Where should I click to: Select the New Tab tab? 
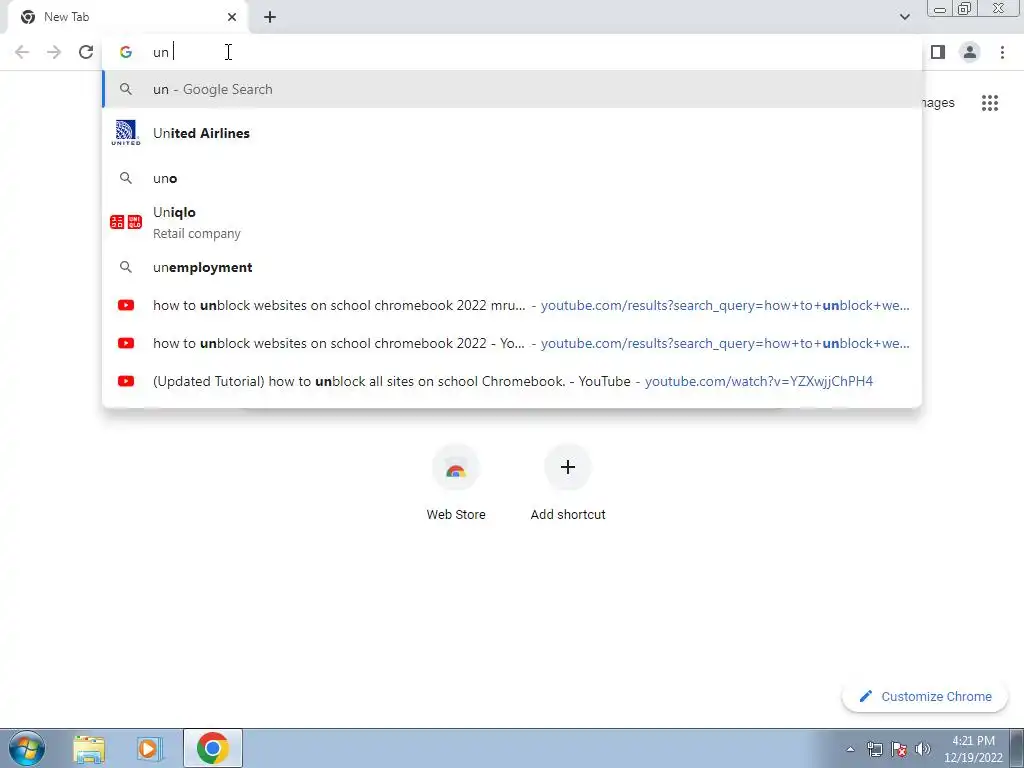pos(128,17)
